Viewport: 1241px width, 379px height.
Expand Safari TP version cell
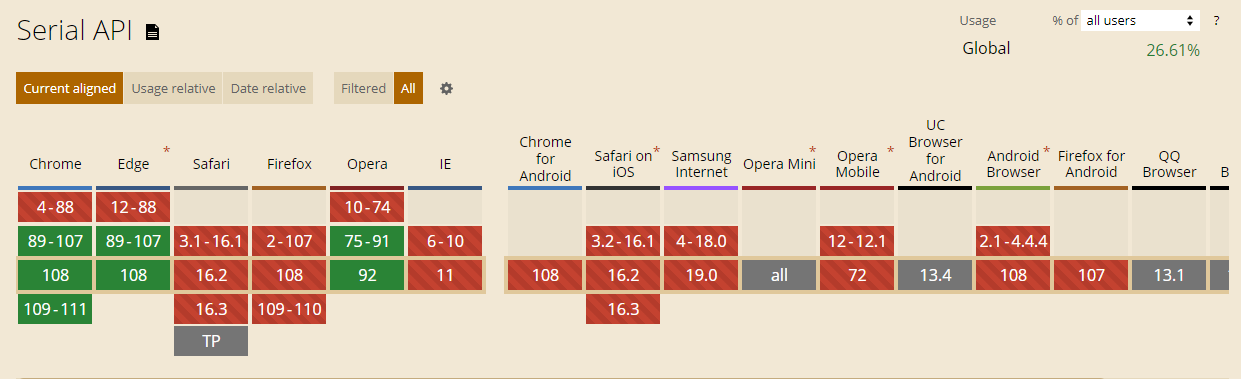pos(211,341)
